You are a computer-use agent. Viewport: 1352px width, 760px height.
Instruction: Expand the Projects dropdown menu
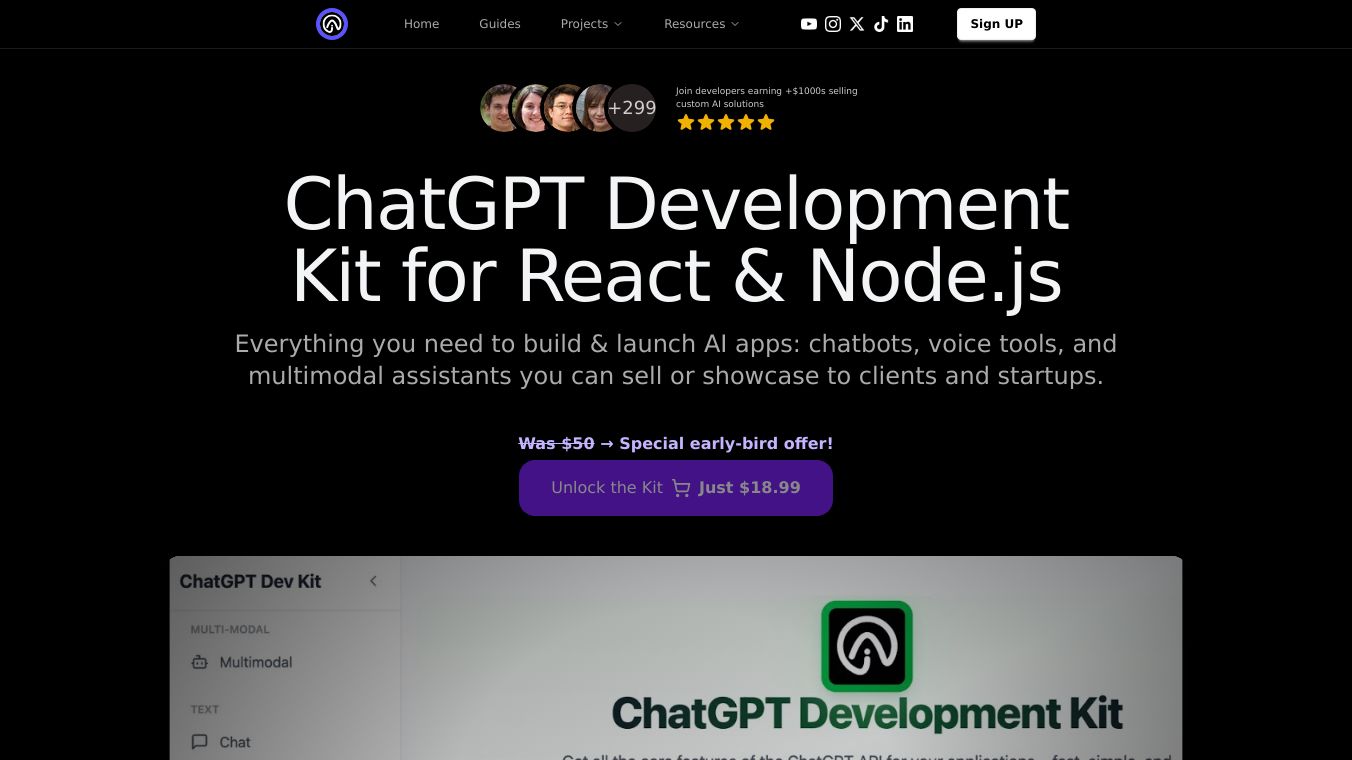coord(591,24)
